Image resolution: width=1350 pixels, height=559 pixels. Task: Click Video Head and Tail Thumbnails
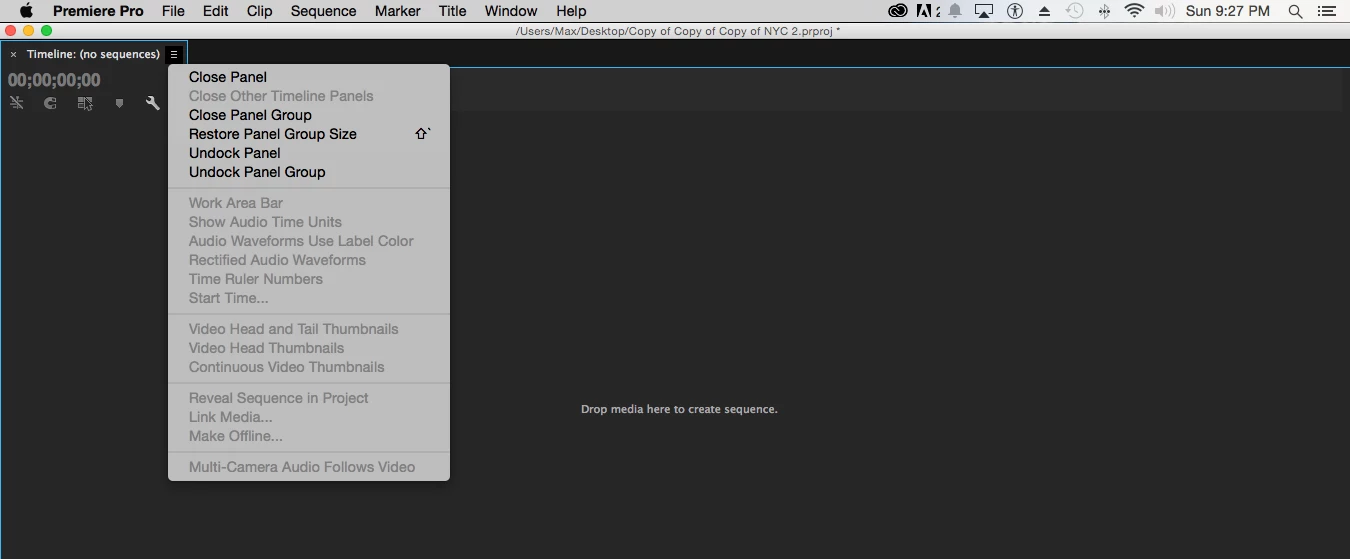point(309,329)
